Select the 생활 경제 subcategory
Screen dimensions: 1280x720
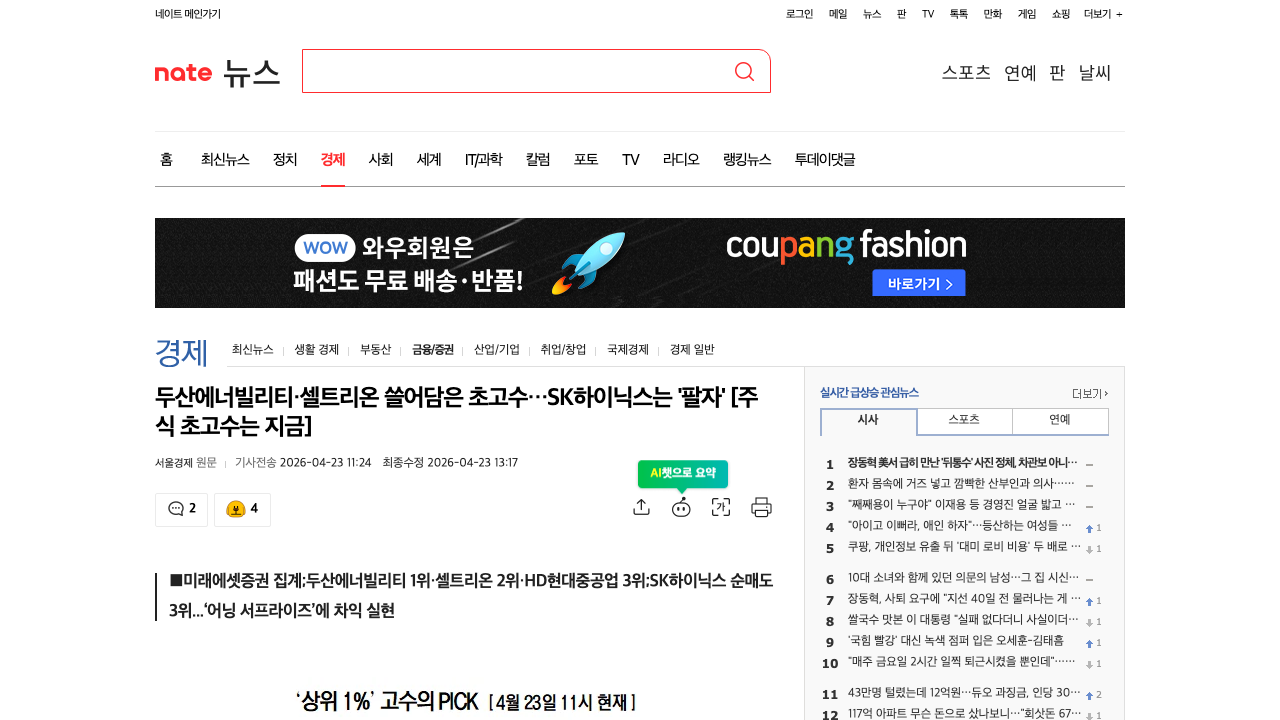point(317,350)
